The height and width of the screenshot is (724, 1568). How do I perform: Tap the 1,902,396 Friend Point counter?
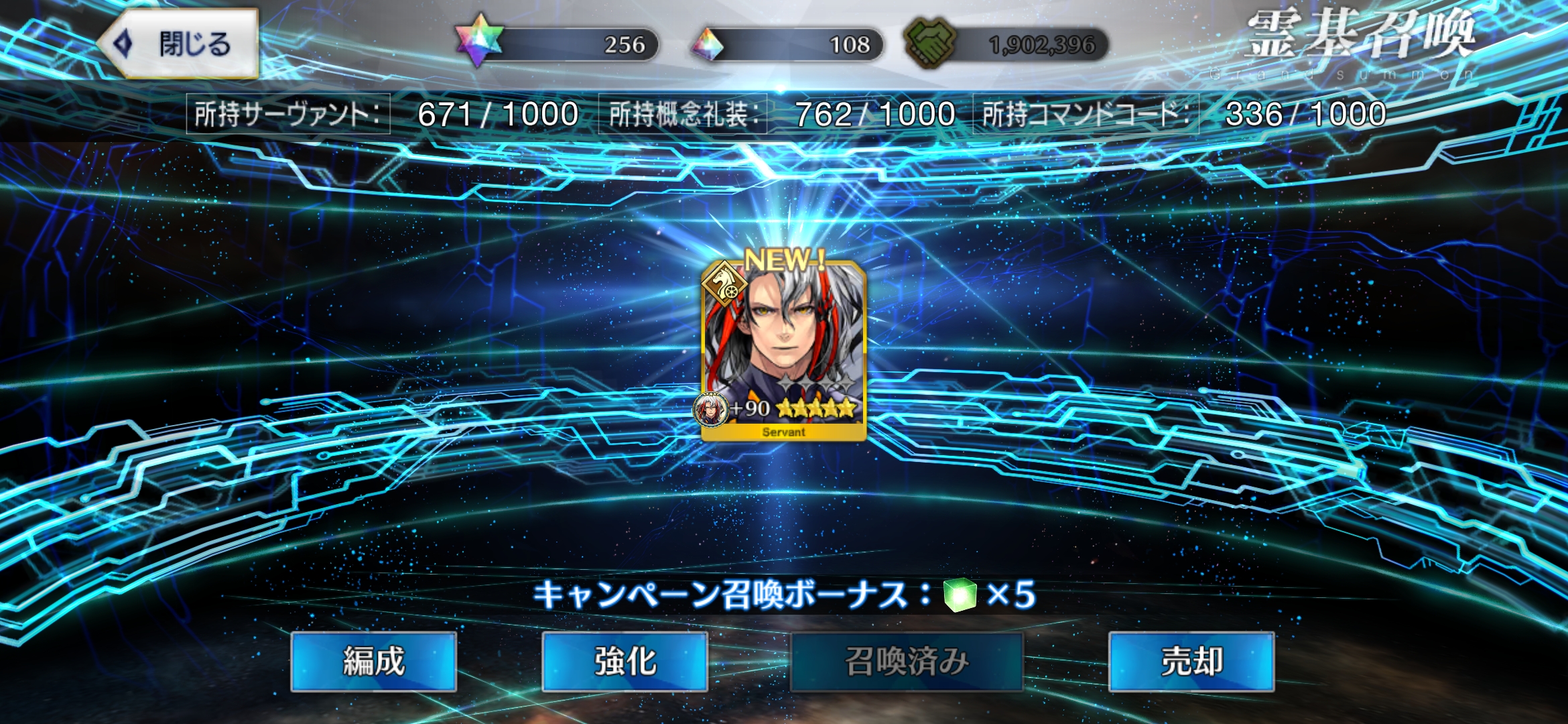pyautogui.click(x=1042, y=45)
